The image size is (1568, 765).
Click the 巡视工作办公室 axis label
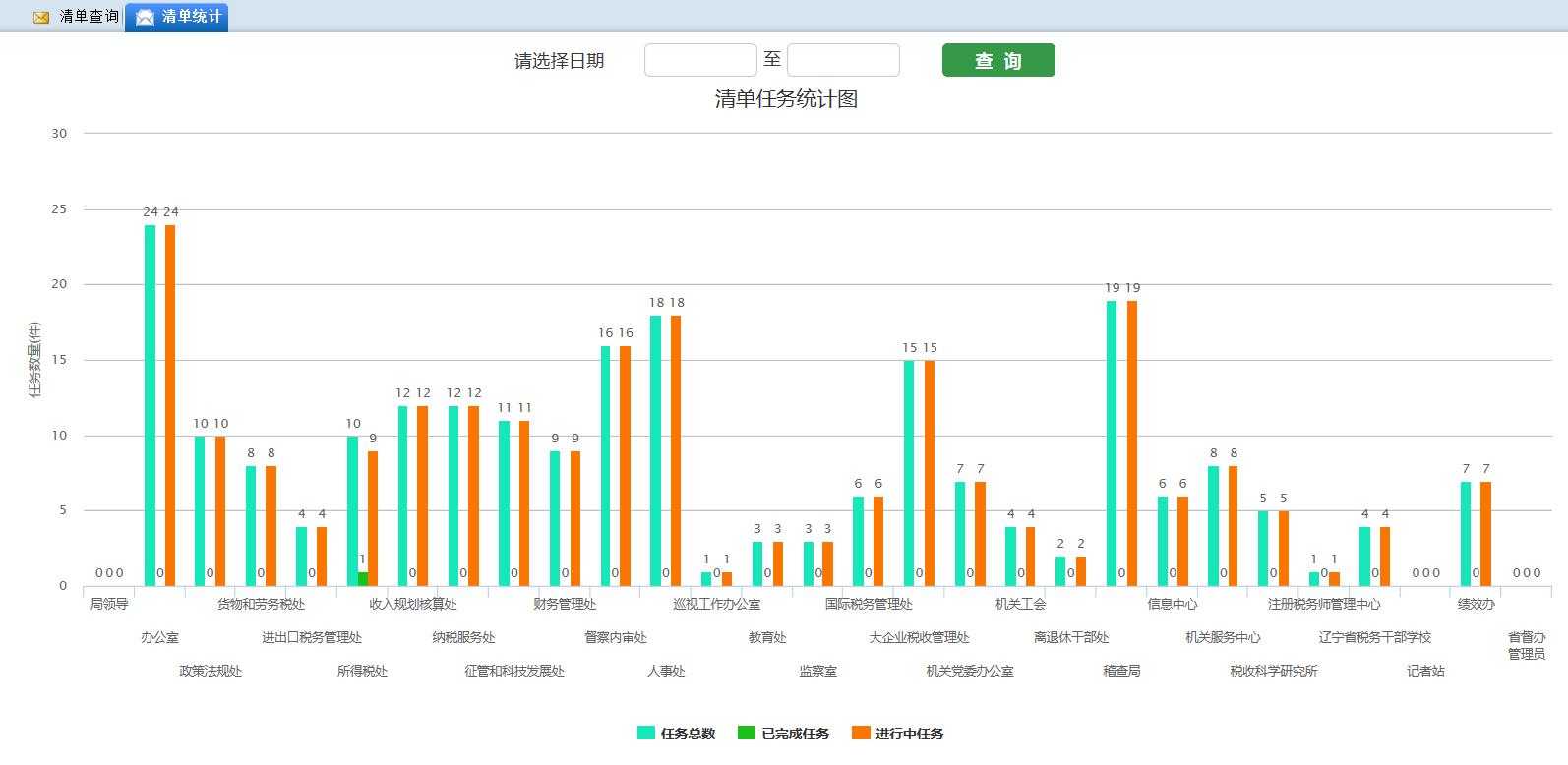click(717, 604)
